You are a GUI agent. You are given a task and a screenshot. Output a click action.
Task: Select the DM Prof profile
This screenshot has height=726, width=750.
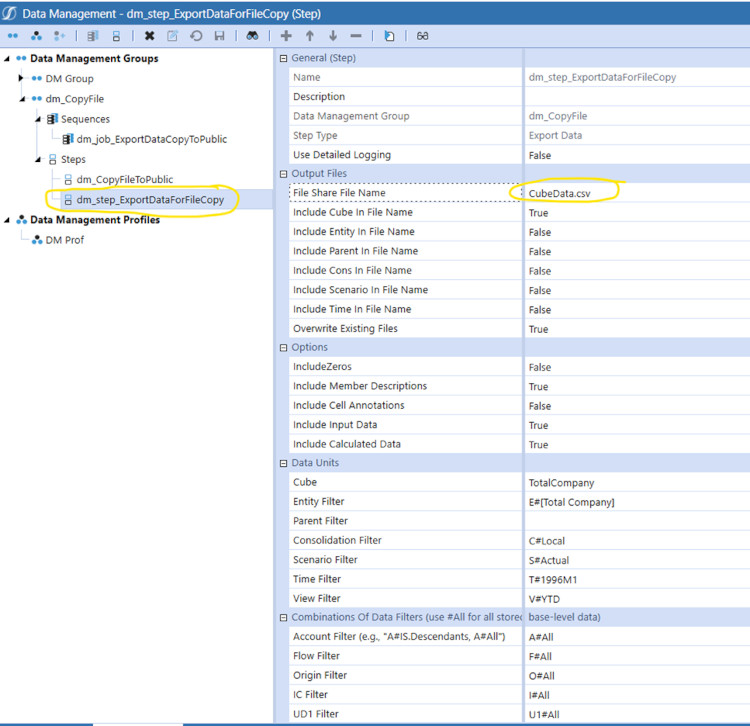[x=65, y=240]
